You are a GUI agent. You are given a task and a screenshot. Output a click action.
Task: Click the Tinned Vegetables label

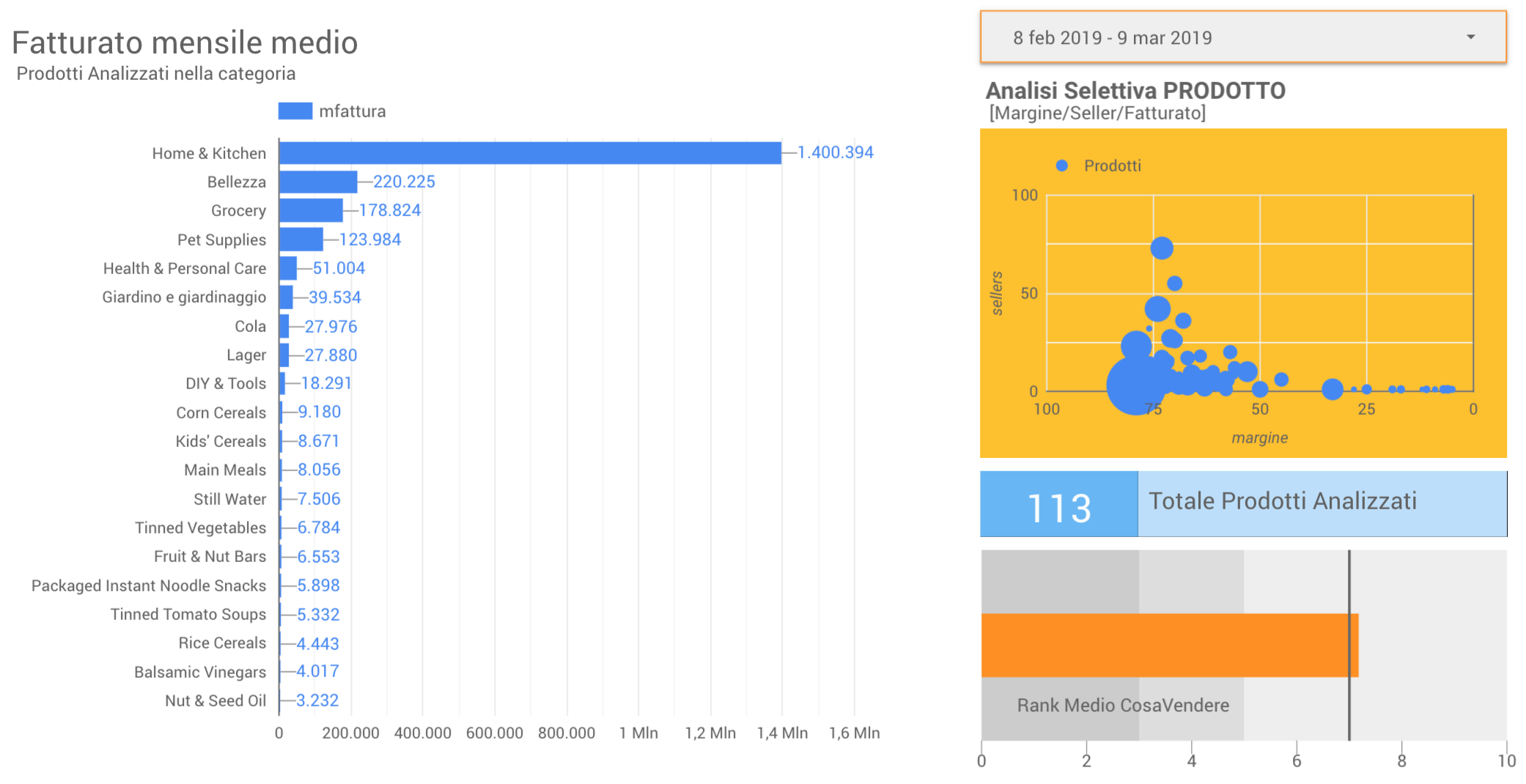click(200, 528)
